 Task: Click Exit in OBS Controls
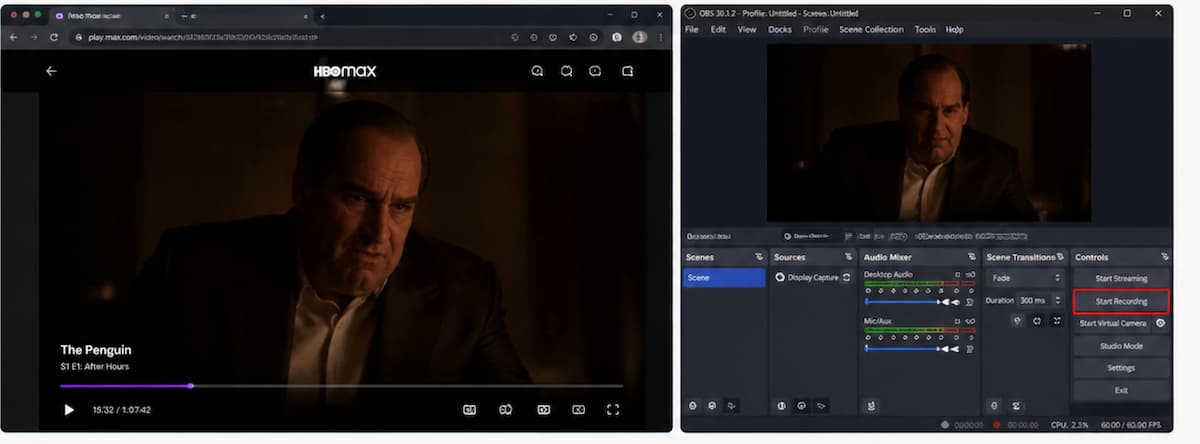tap(1121, 390)
